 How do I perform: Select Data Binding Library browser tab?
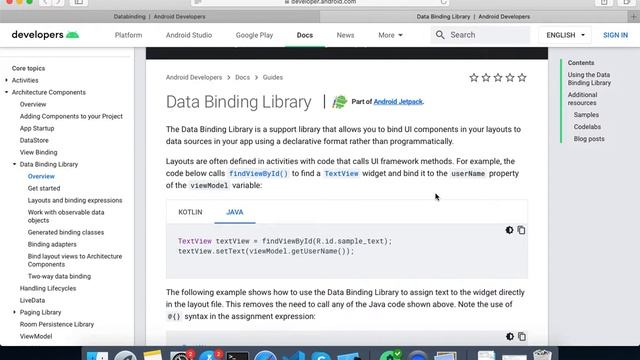(x=473, y=17)
